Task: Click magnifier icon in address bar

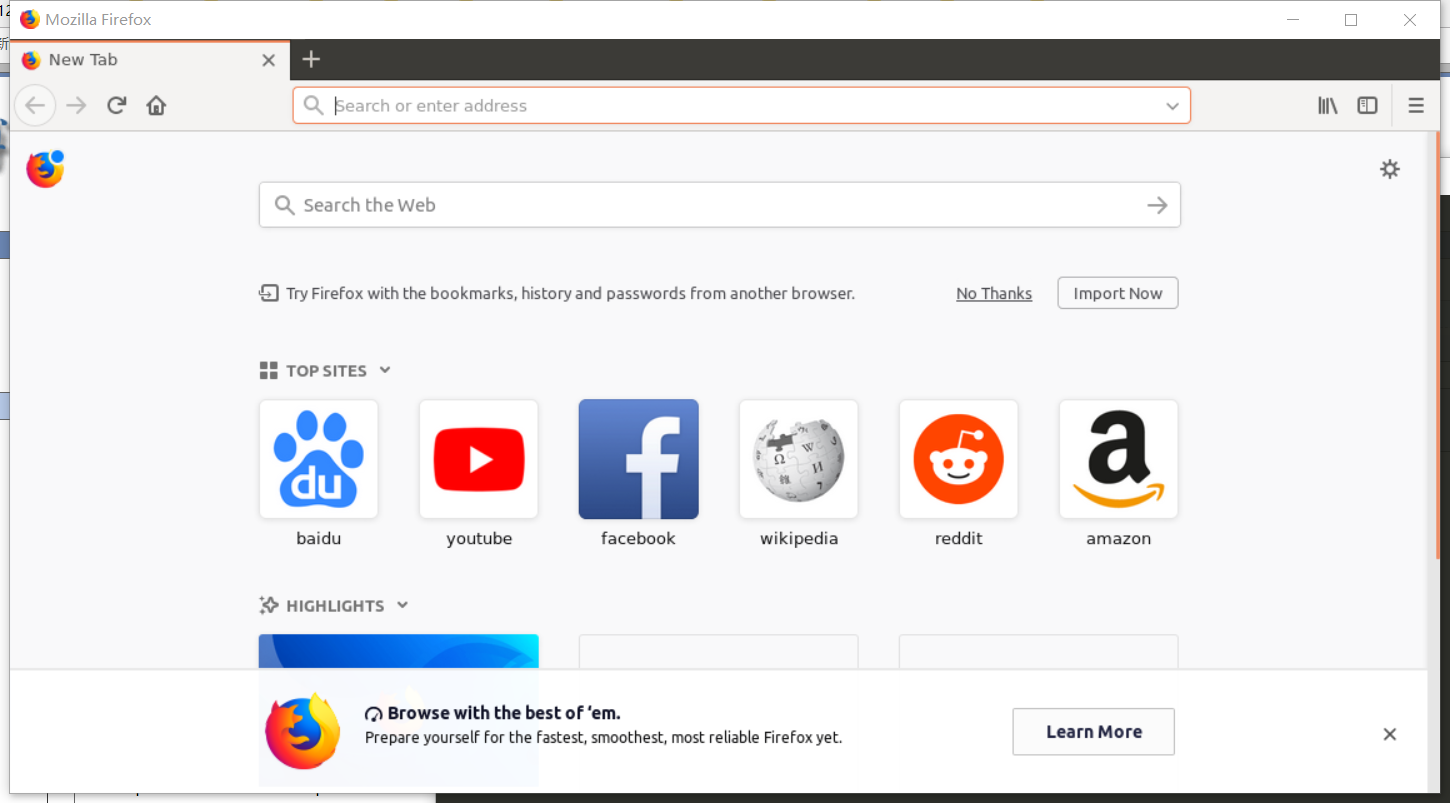Action: pos(313,105)
